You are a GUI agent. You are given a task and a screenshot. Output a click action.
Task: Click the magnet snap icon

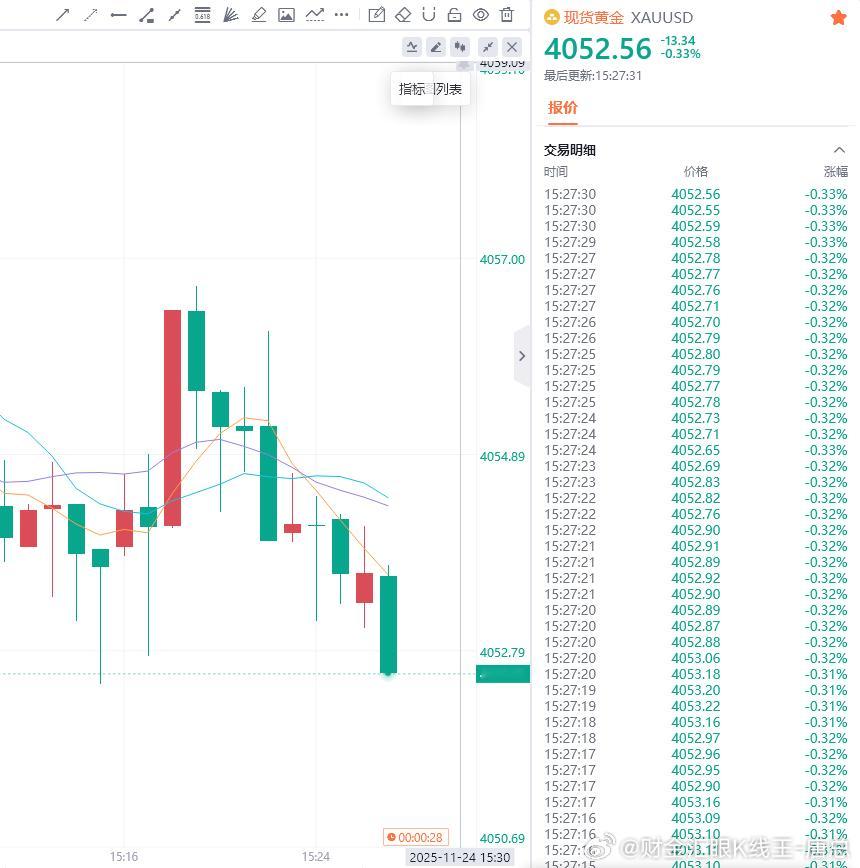[x=428, y=15]
